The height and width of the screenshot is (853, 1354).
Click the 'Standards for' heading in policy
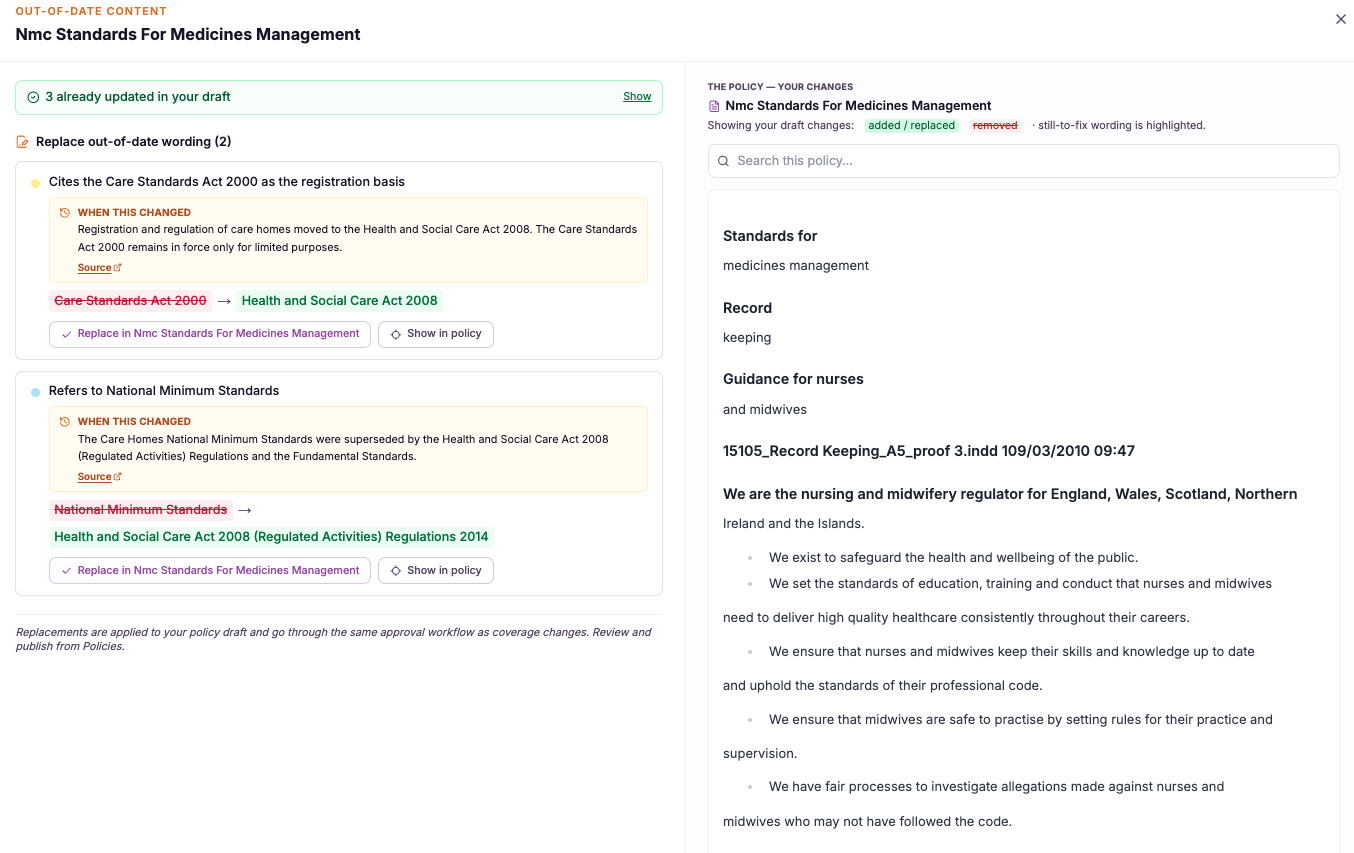click(770, 236)
